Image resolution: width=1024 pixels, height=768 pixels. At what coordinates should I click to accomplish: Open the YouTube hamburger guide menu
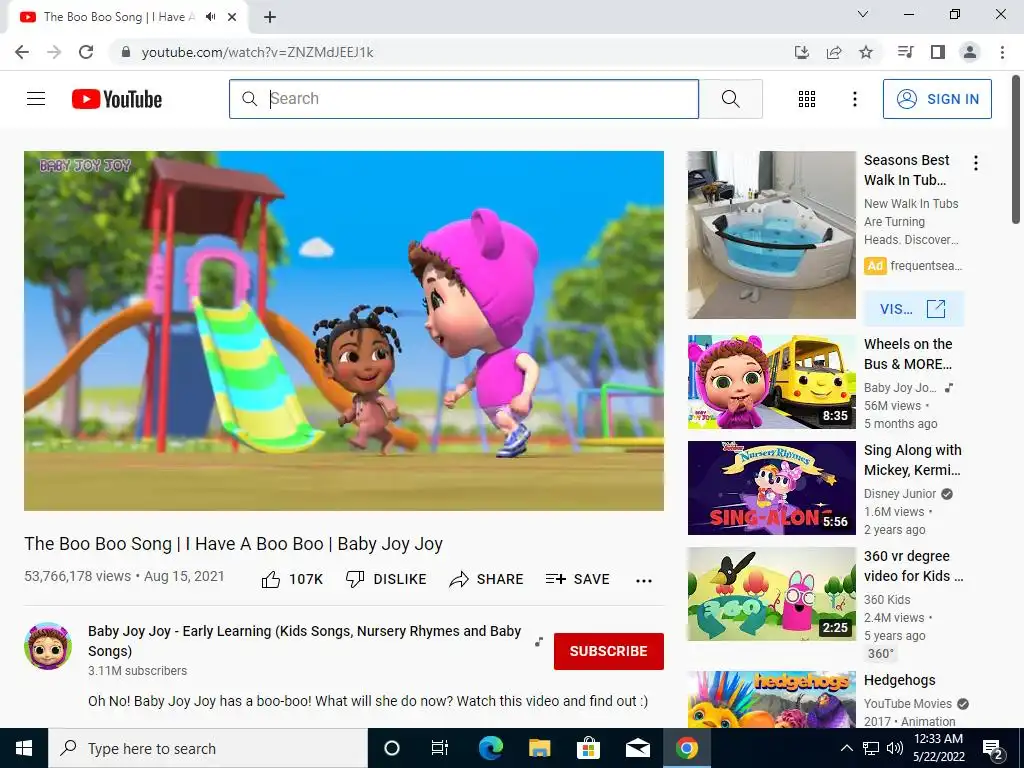point(36,99)
